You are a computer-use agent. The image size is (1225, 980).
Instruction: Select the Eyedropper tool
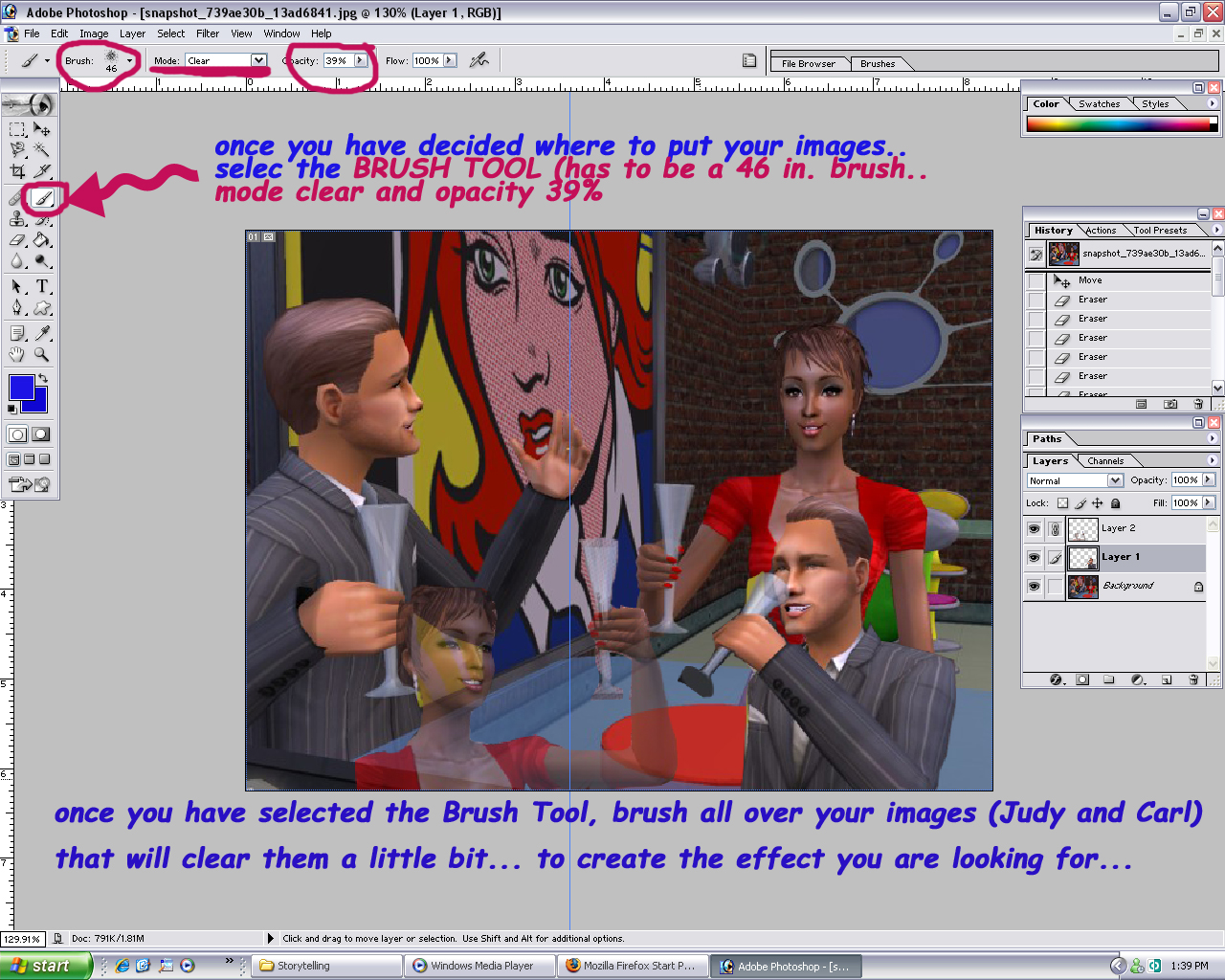[x=42, y=333]
